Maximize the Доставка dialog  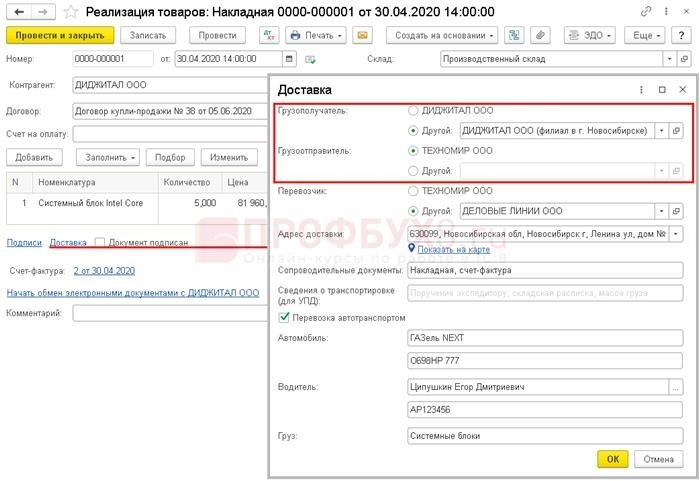tap(662, 90)
